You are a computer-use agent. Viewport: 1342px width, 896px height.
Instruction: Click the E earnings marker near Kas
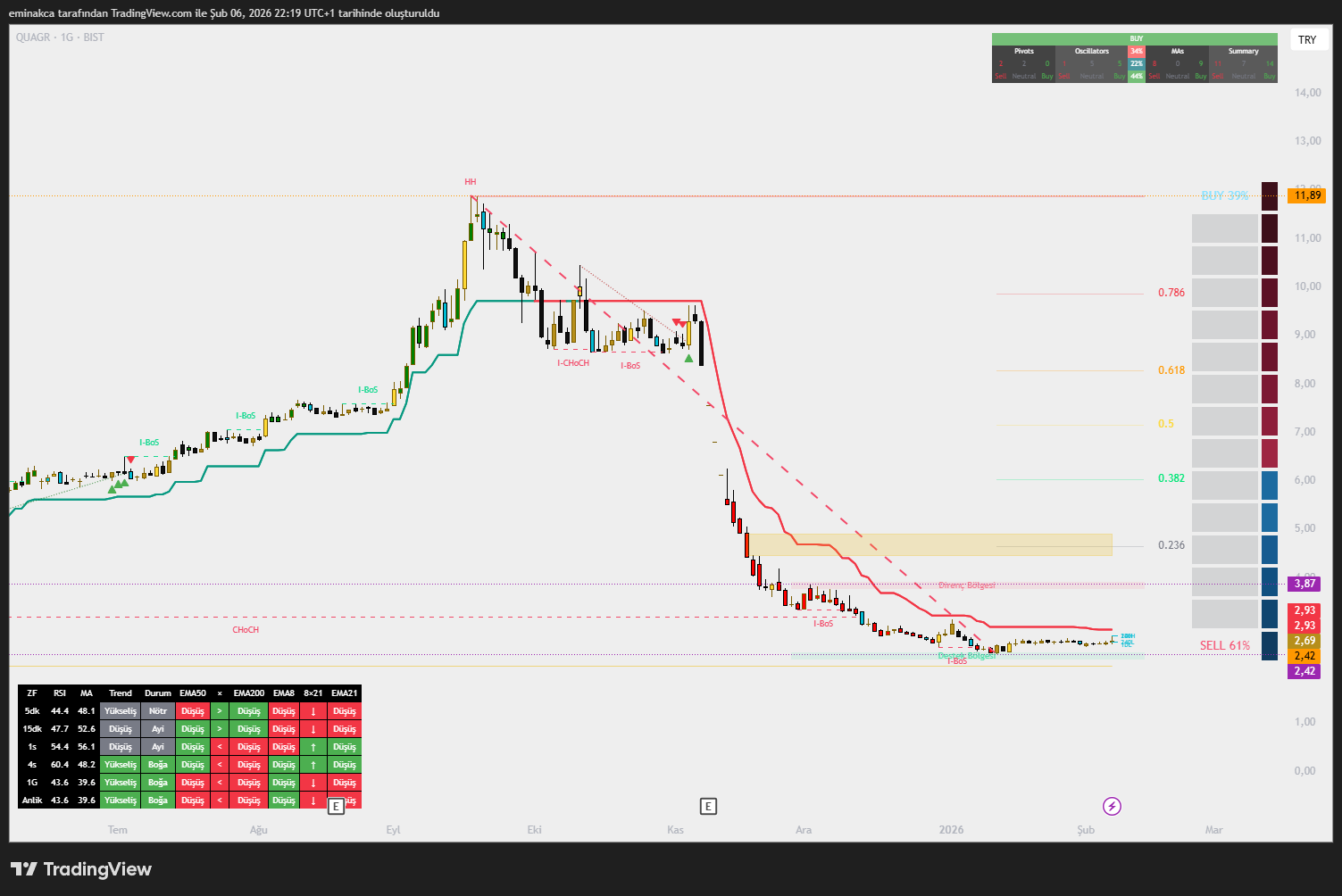(708, 806)
